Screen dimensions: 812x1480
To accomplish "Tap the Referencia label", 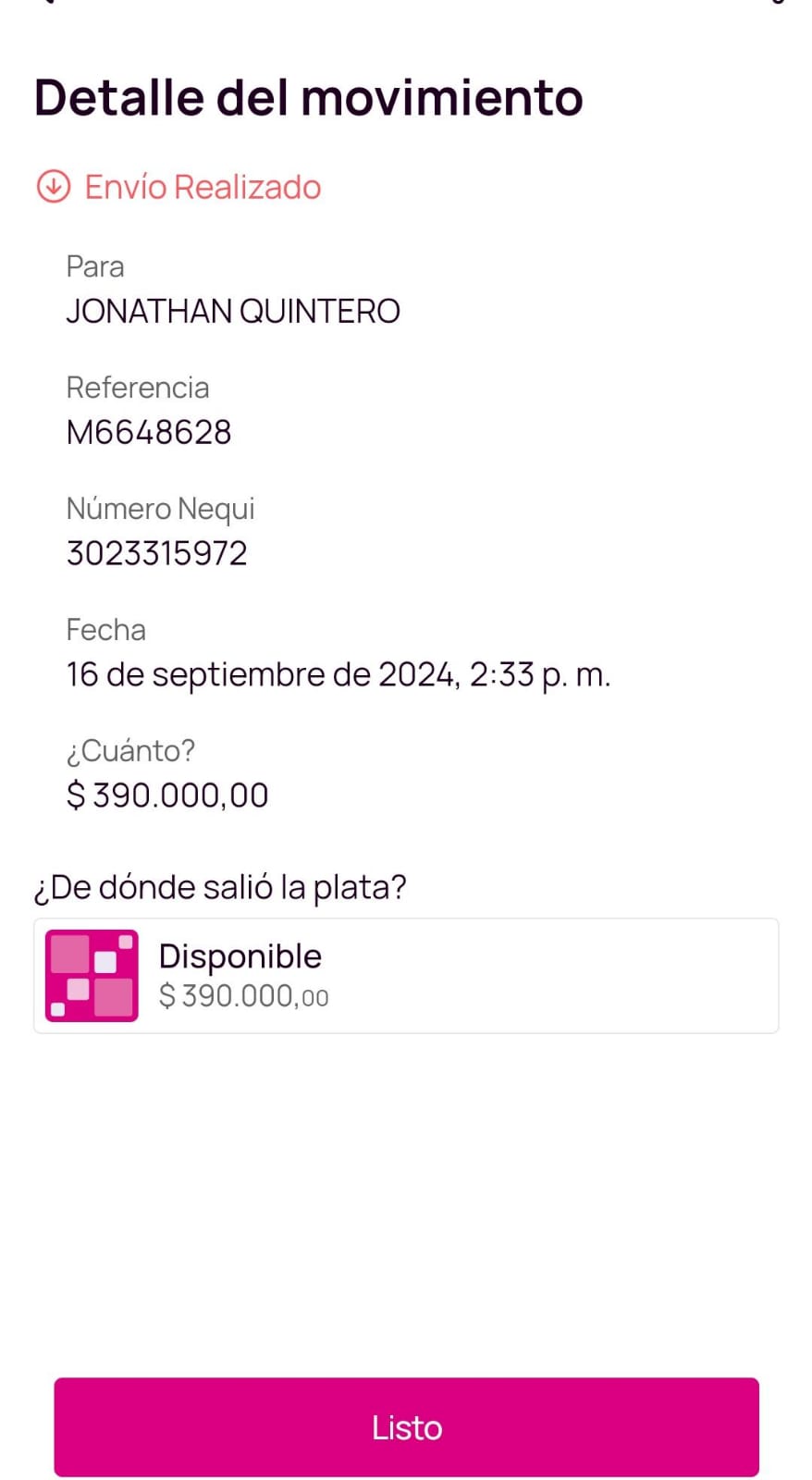I will 138,388.
